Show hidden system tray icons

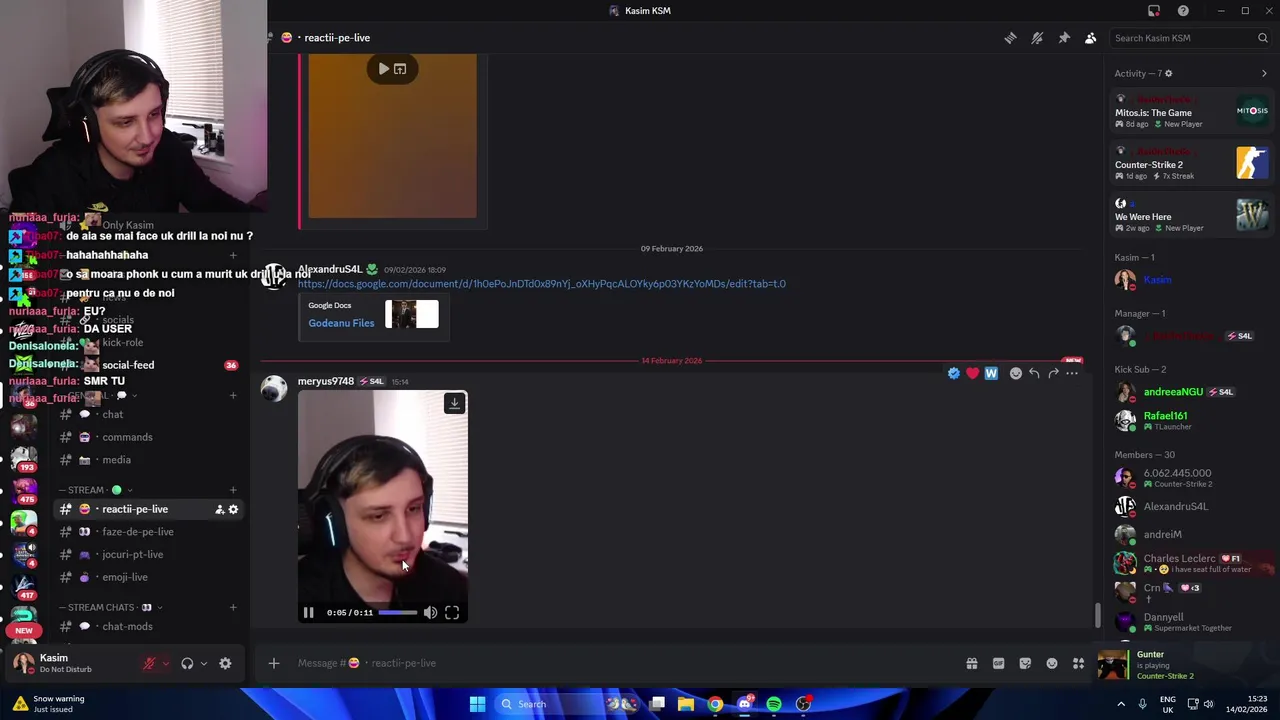click(x=1121, y=704)
